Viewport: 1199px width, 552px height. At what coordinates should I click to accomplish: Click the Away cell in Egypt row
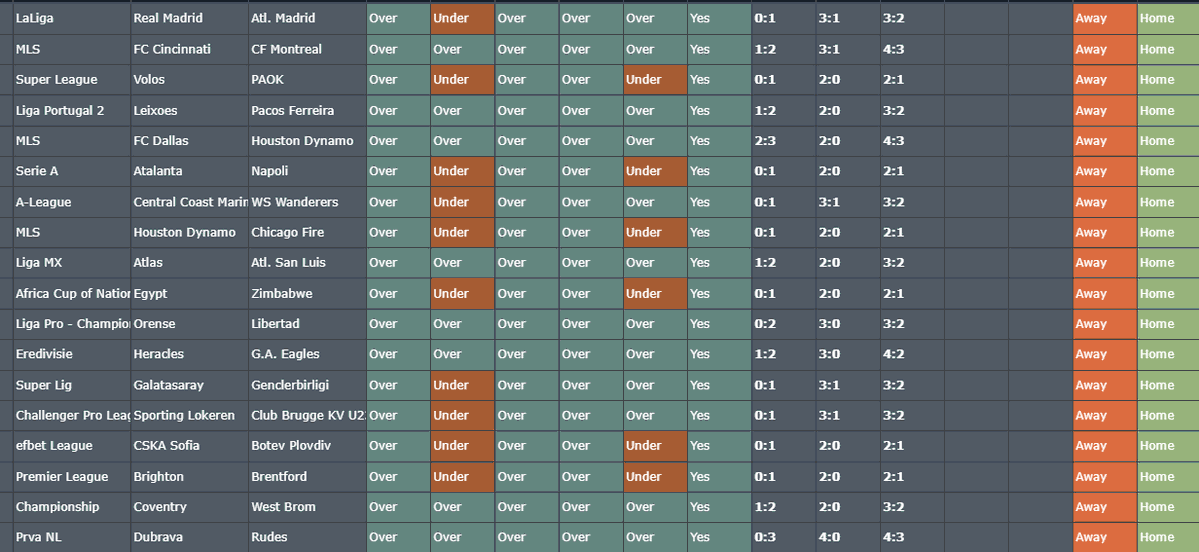click(1105, 294)
